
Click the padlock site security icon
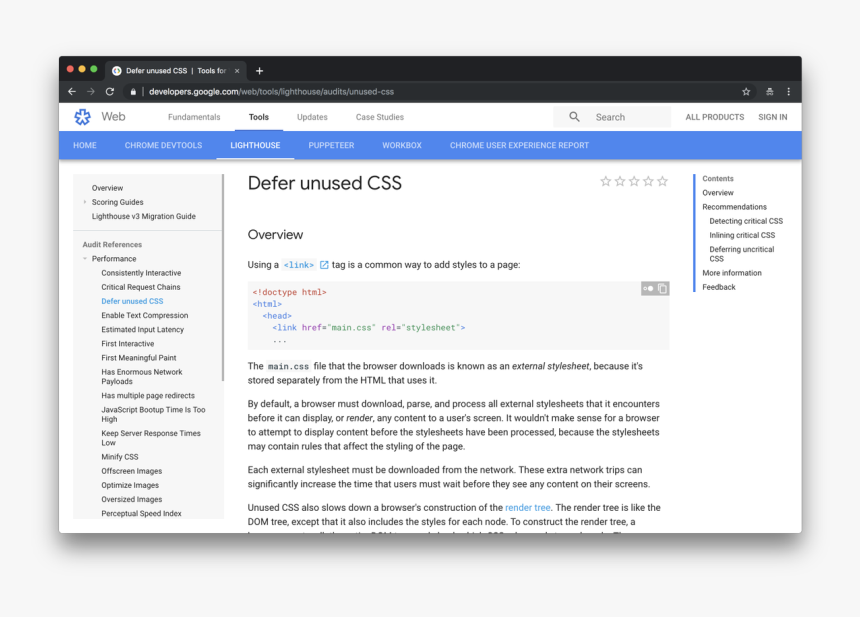pyautogui.click(x=133, y=92)
